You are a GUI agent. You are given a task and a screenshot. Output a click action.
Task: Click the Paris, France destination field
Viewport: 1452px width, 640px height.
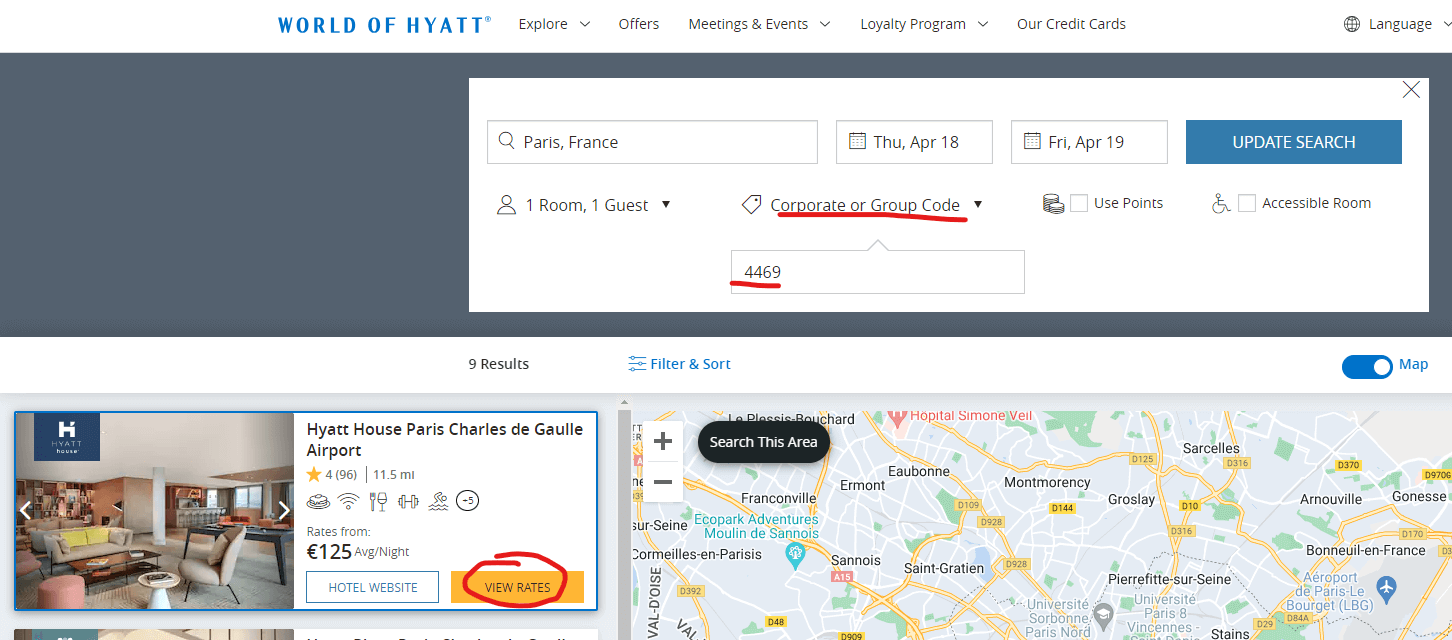click(652, 142)
